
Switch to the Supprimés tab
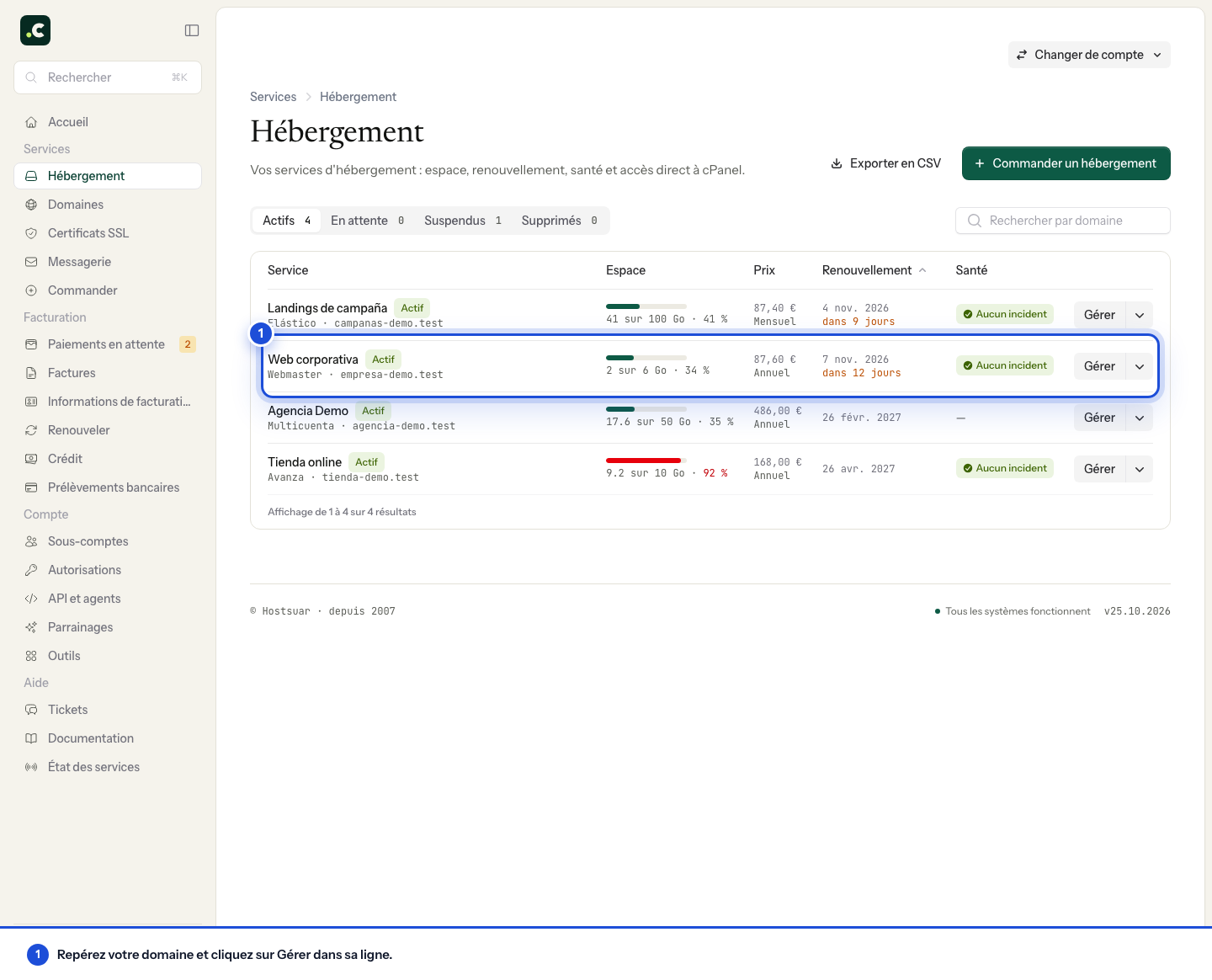click(560, 221)
